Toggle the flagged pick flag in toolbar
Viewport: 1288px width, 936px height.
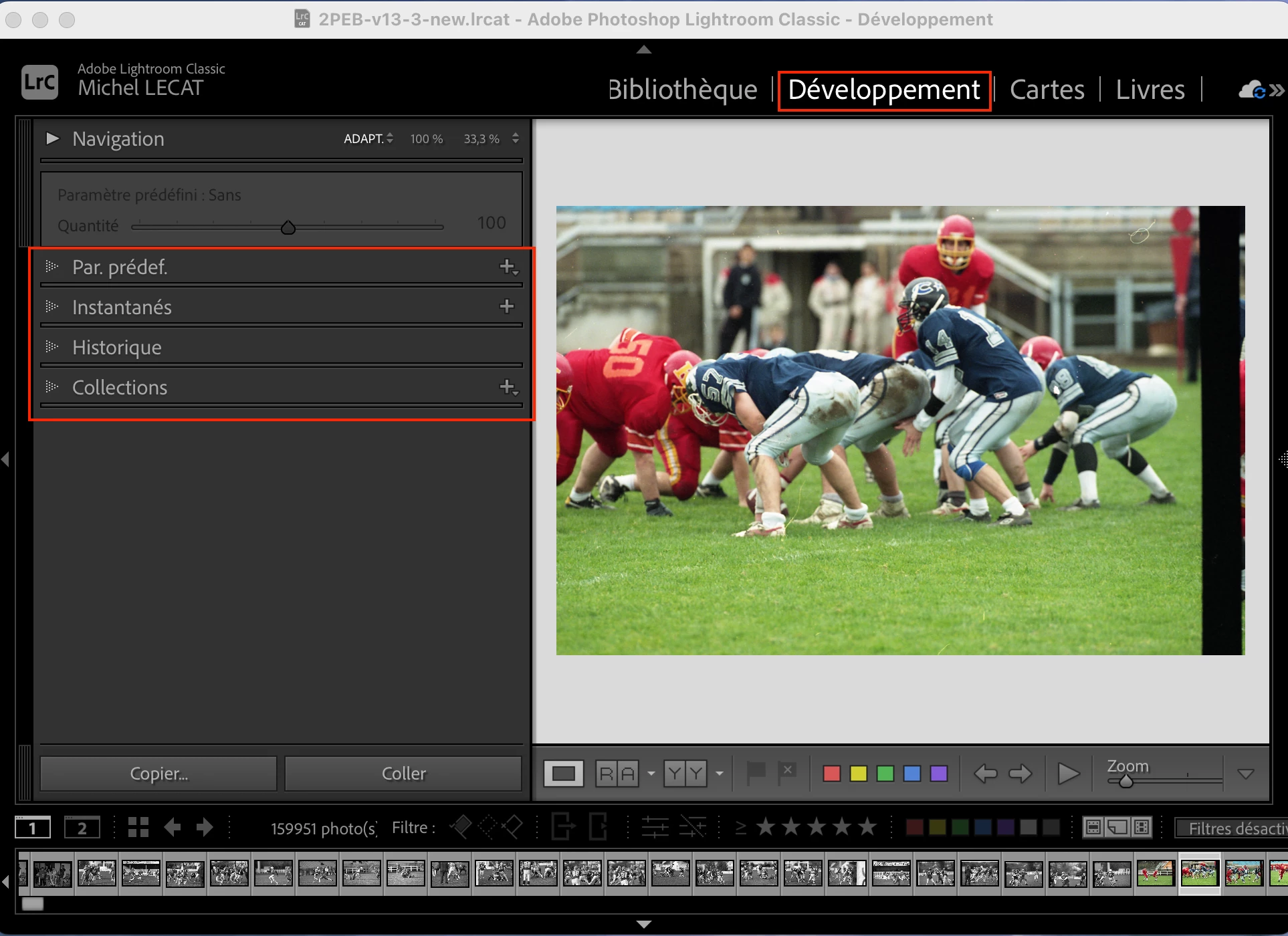coord(756,773)
